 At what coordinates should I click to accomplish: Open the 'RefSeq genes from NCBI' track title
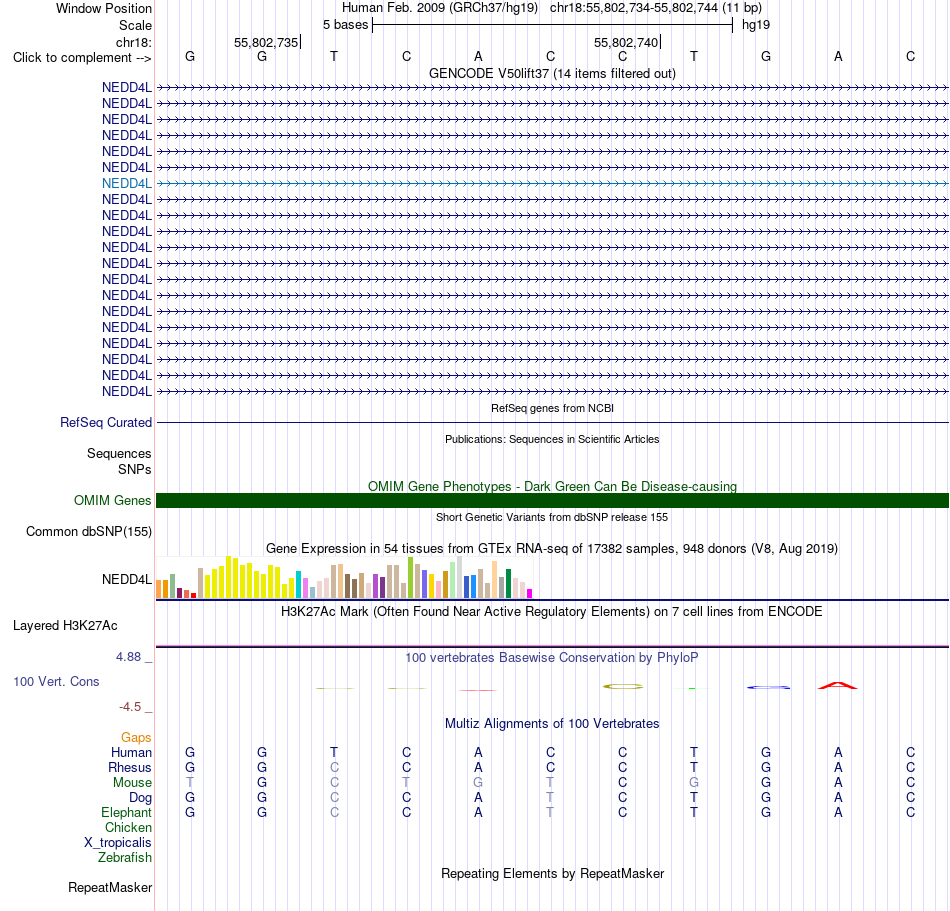(x=552, y=408)
